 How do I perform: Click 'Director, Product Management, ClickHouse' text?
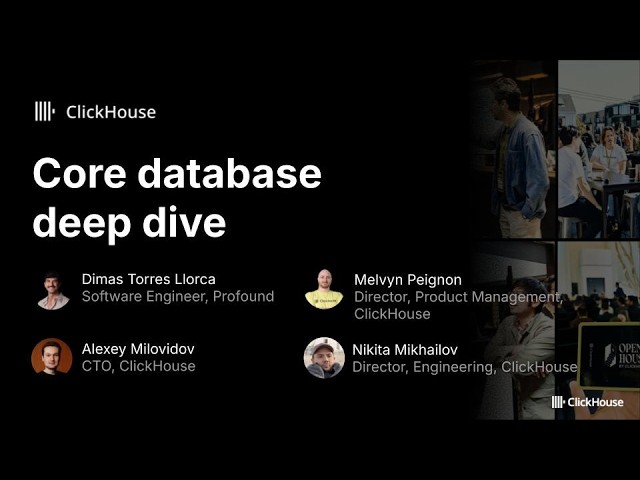[x=458, y=305]
